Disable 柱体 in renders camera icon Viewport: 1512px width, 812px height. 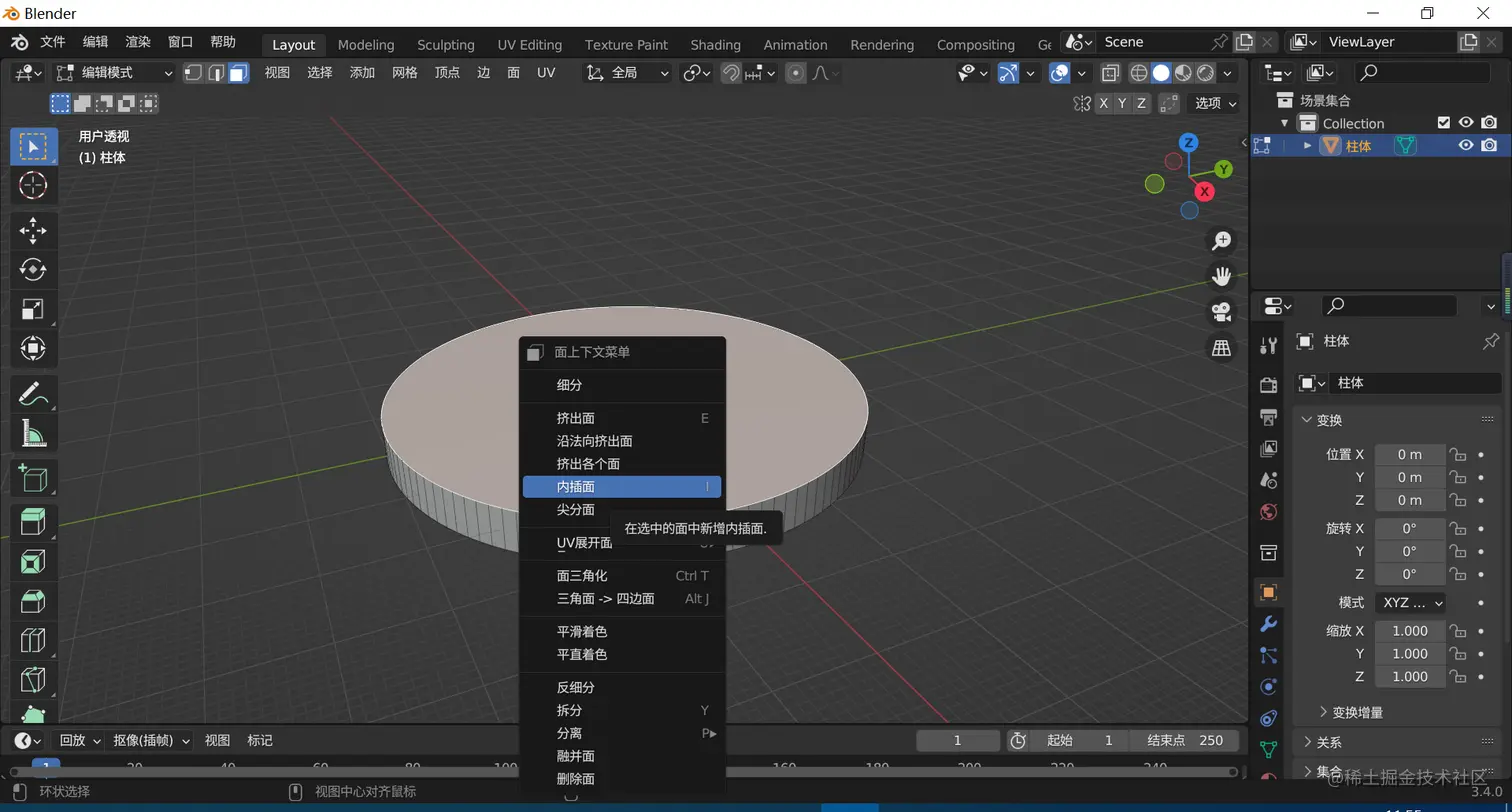pos(1489,145)
